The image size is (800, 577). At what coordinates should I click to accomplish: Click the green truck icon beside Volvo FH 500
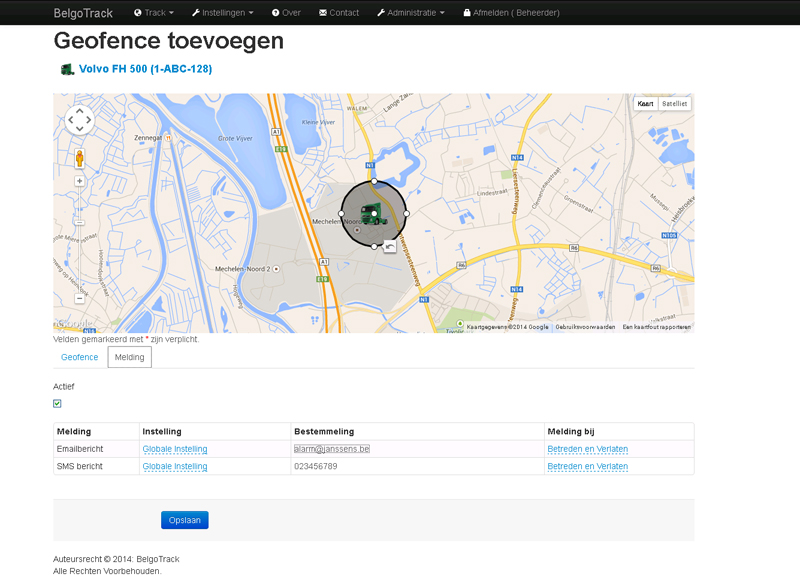67,69
